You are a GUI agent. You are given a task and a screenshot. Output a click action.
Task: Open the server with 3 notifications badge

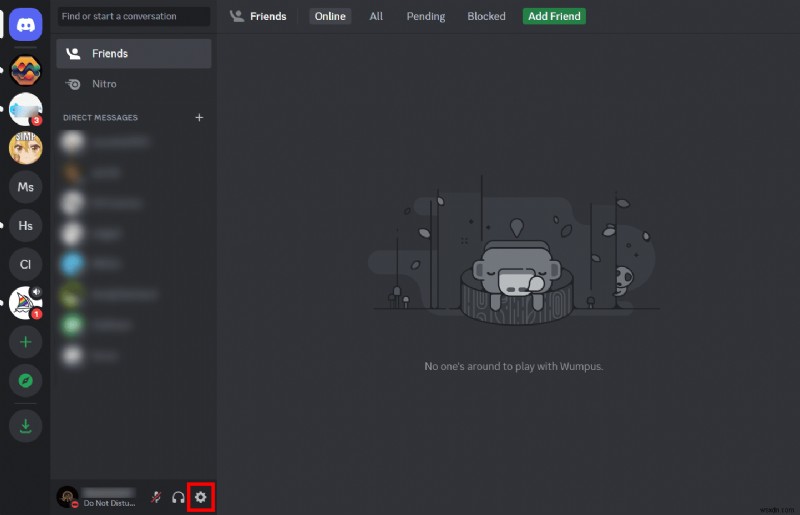[26, 109]
